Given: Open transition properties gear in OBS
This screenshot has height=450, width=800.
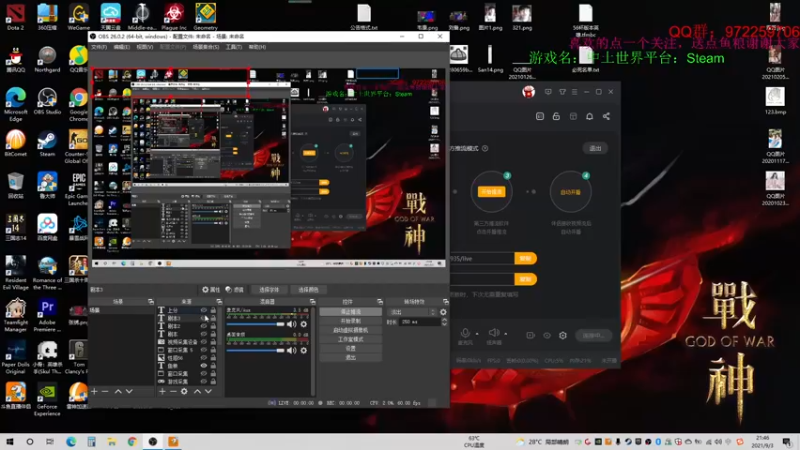Looking at the screenshot, I should pyautogui.click(x=443, y=312).
